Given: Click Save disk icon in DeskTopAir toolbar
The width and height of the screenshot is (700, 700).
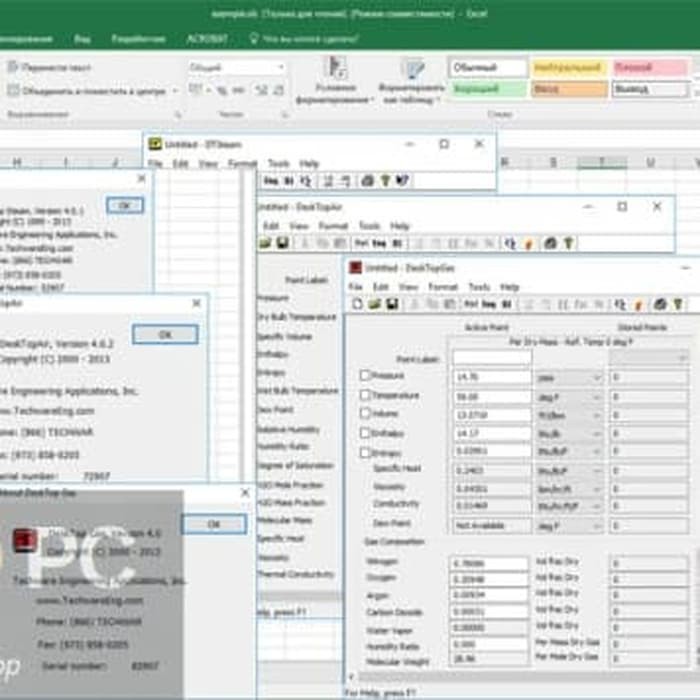Looking at the screenshot, I should 282,243.
